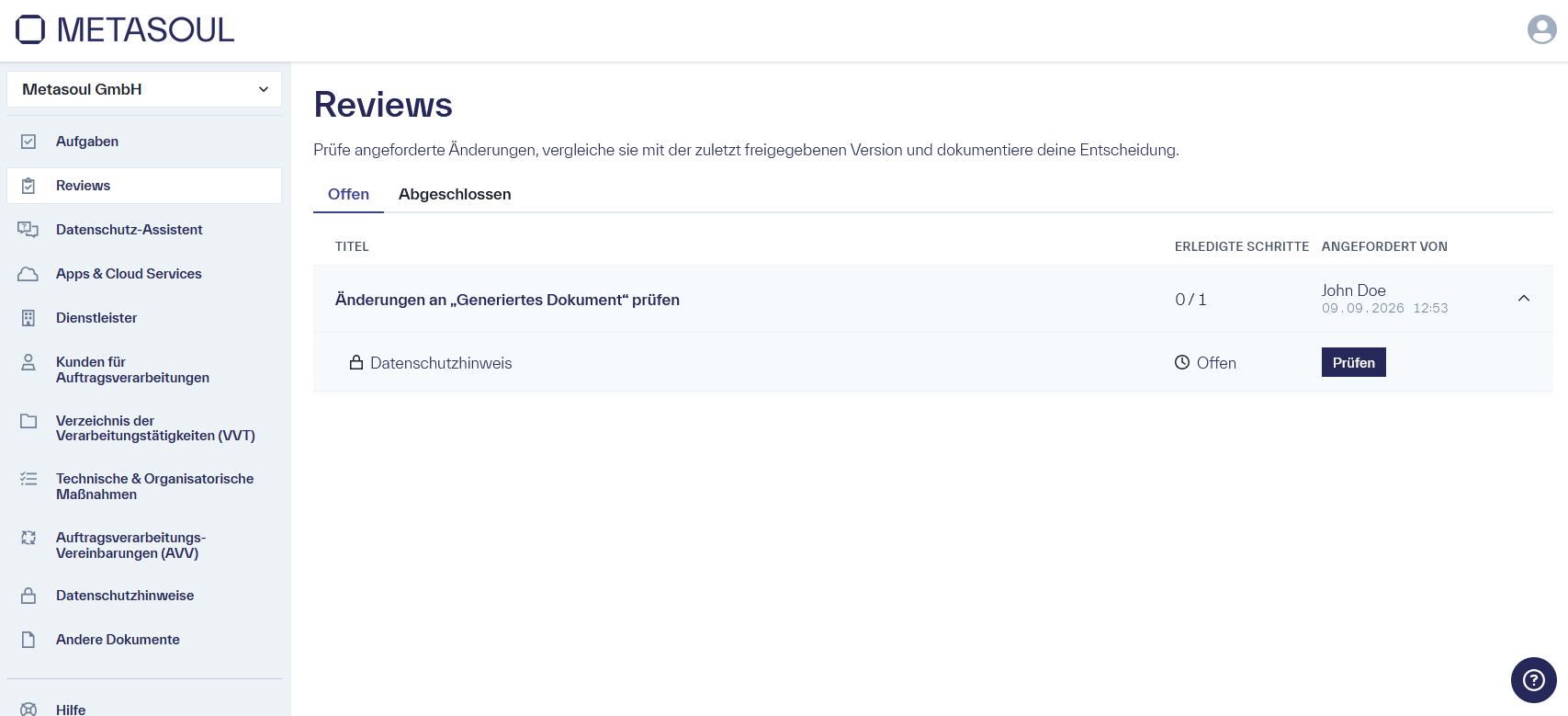
Task: Open the floating help question mark button
Action: 1534,680
